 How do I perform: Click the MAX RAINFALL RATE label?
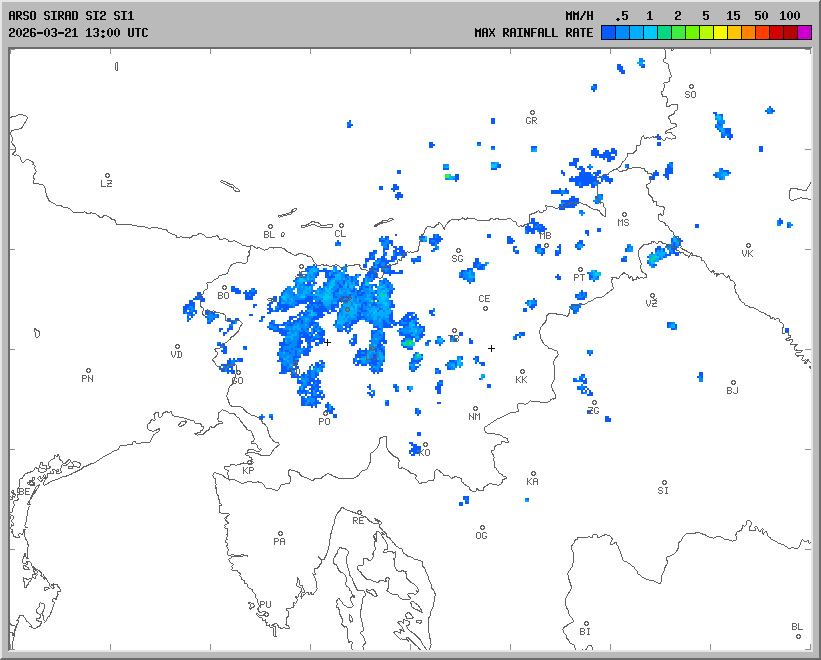pyautogui.click(x=533, y=33)
